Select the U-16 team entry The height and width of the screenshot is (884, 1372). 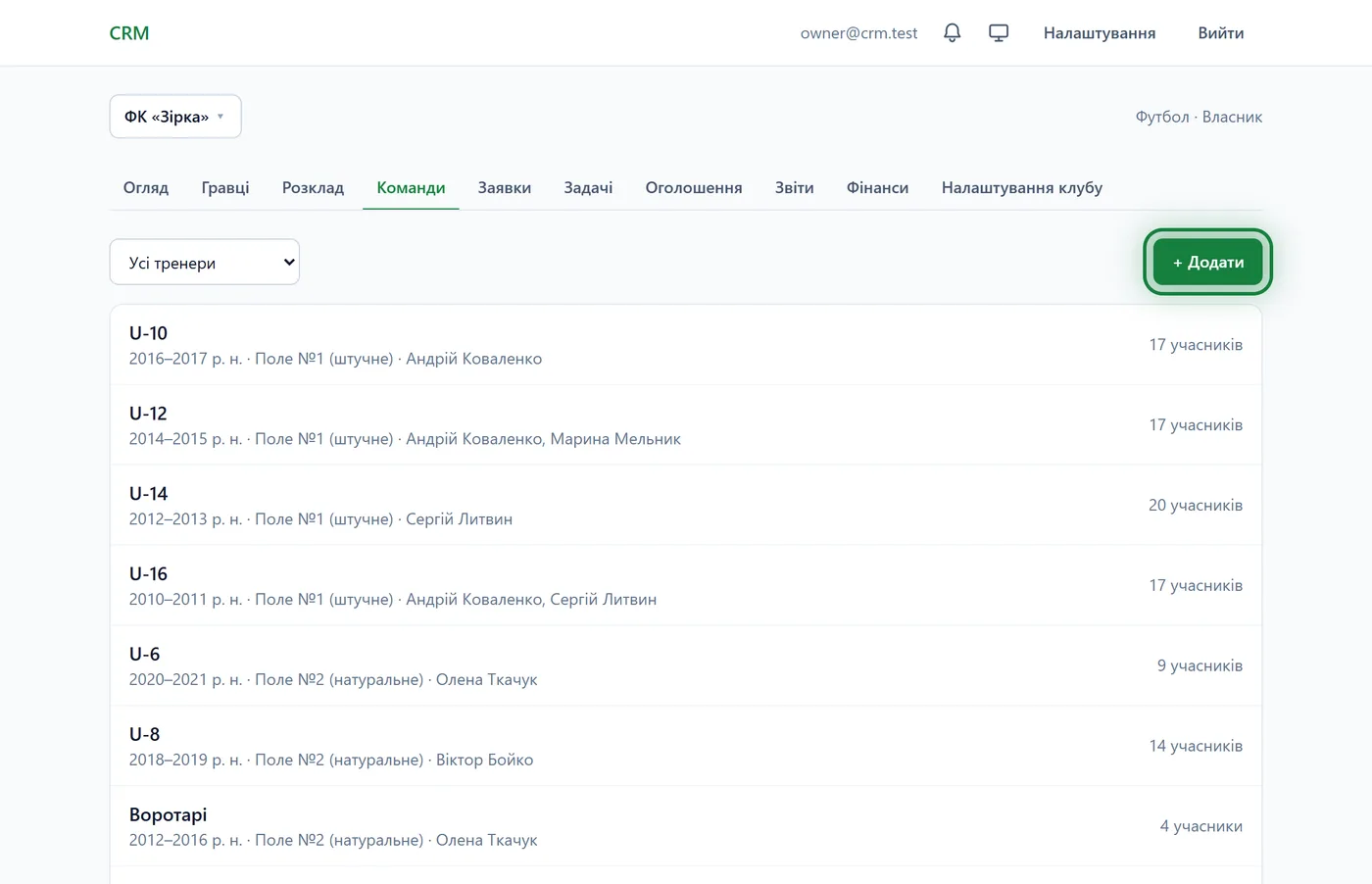tap(686, 586)
